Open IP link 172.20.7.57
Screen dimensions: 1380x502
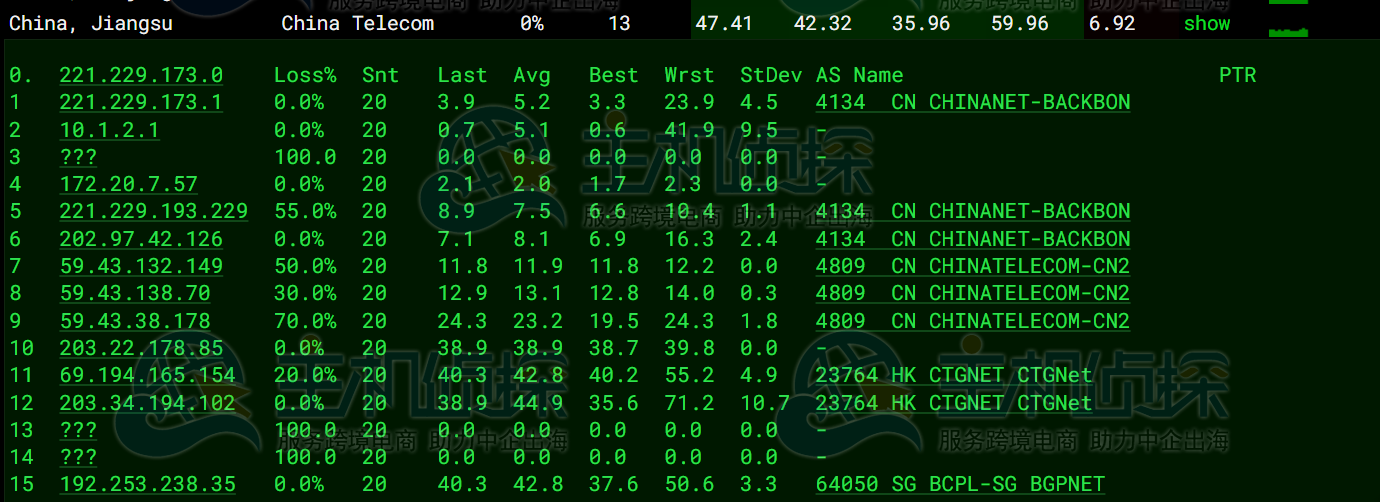tap(128, 184)
